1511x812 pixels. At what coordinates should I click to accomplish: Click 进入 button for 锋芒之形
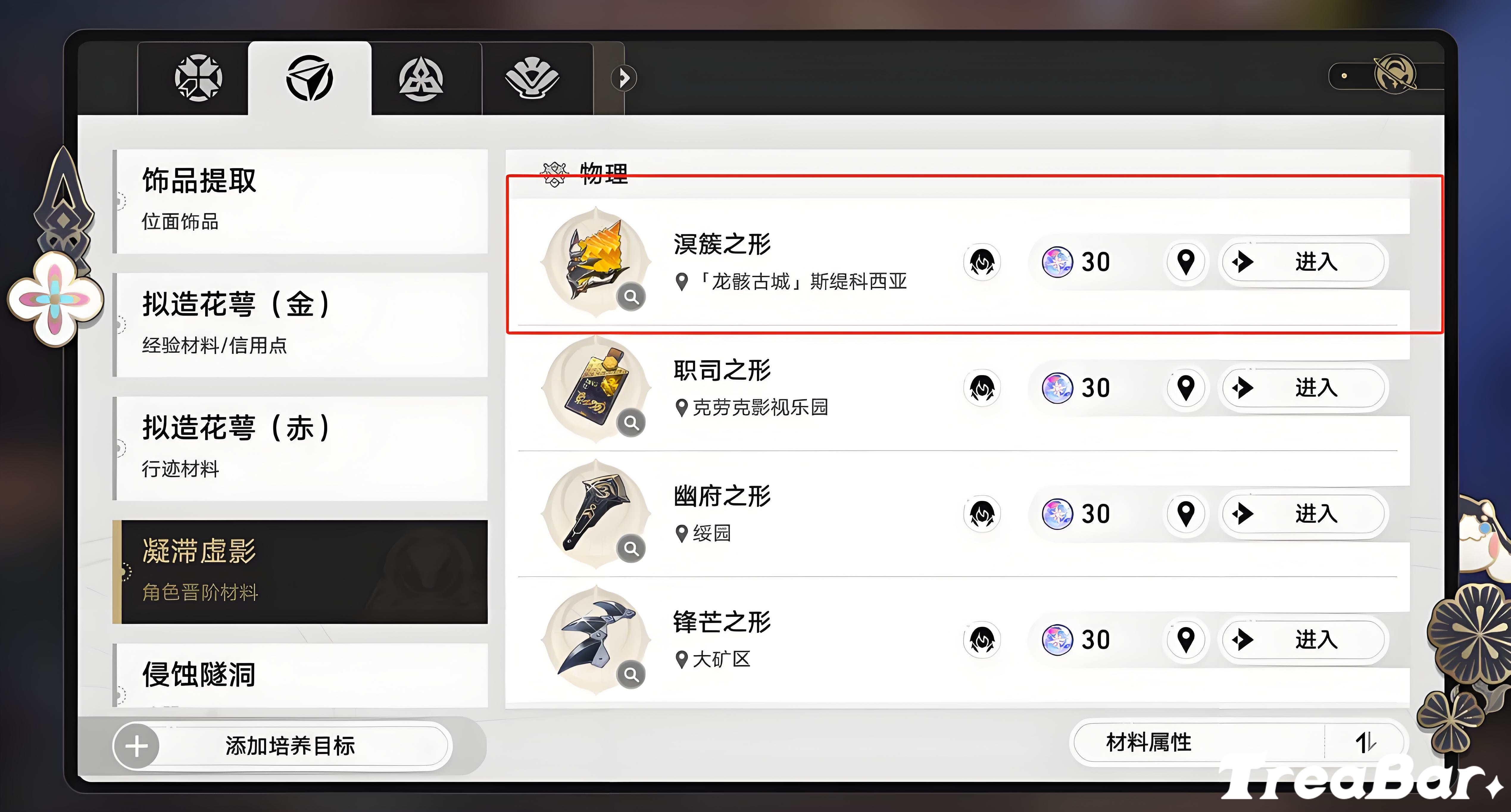click(x=1303, y=639)
